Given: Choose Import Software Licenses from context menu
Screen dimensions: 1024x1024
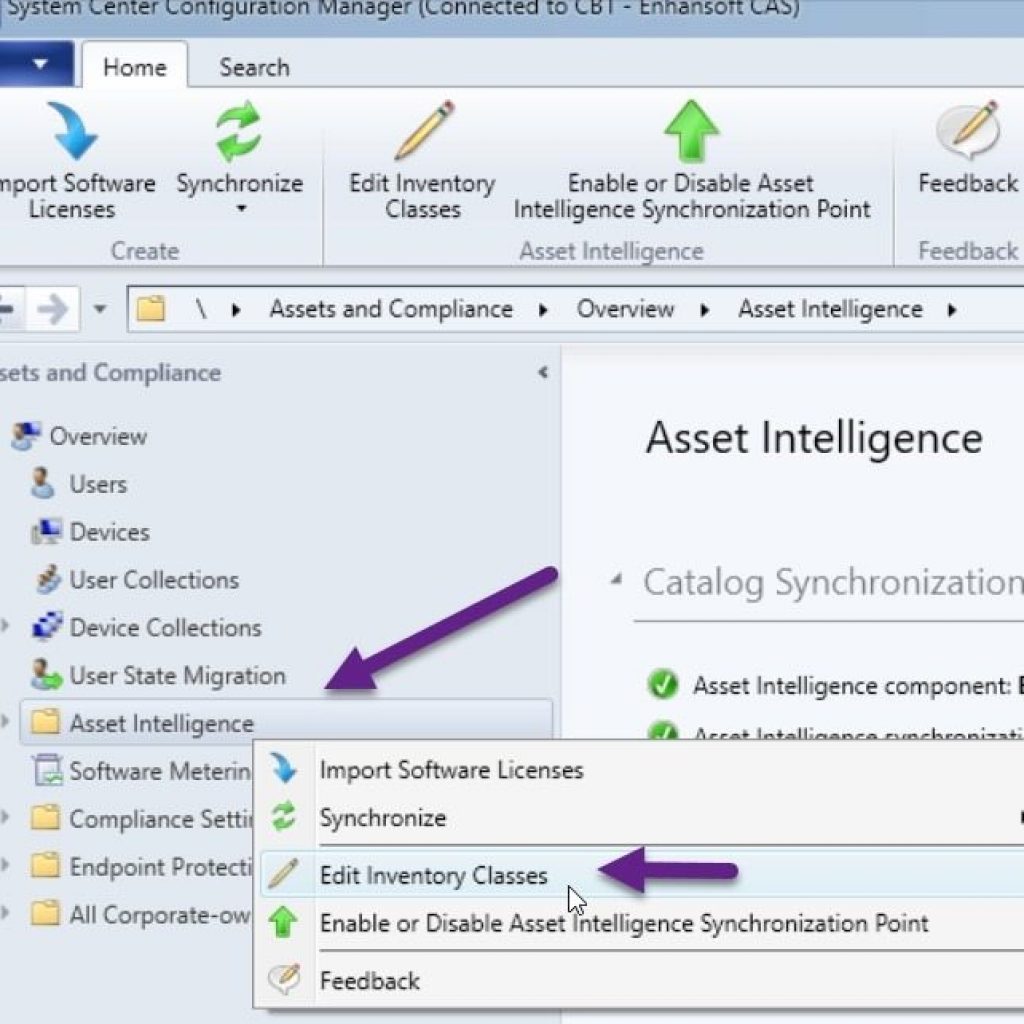Looking at the screenshot, I should (x=639, y=770).
